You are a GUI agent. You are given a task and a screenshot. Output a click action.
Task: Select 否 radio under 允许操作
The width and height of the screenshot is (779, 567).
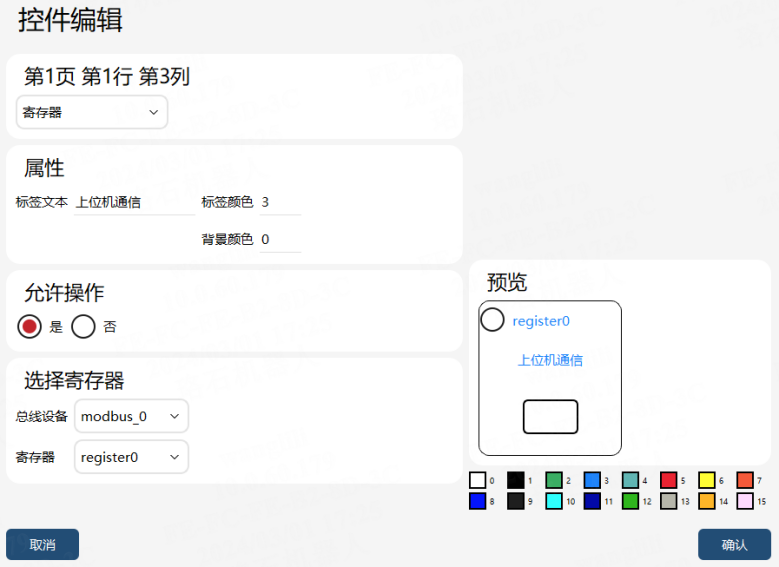tap(83, 326)
